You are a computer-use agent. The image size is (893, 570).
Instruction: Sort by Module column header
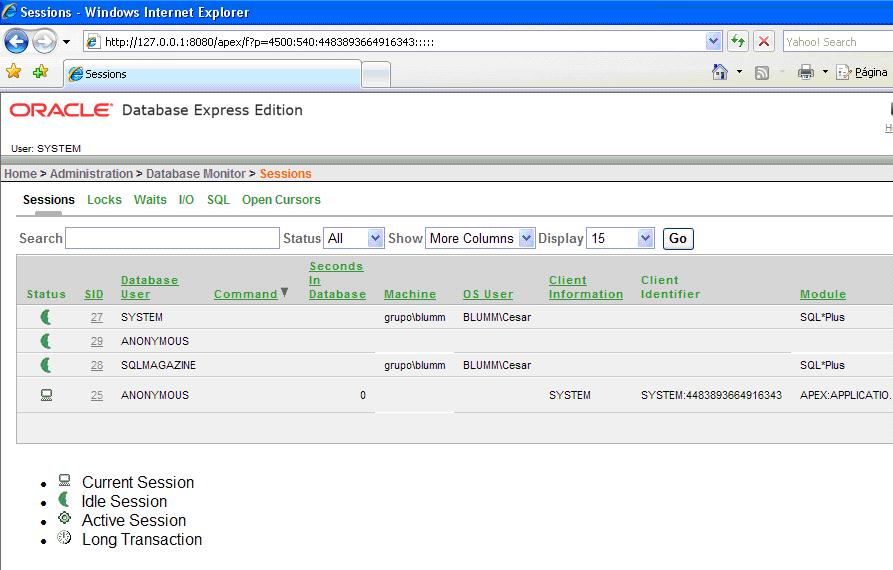coord(823,294)
